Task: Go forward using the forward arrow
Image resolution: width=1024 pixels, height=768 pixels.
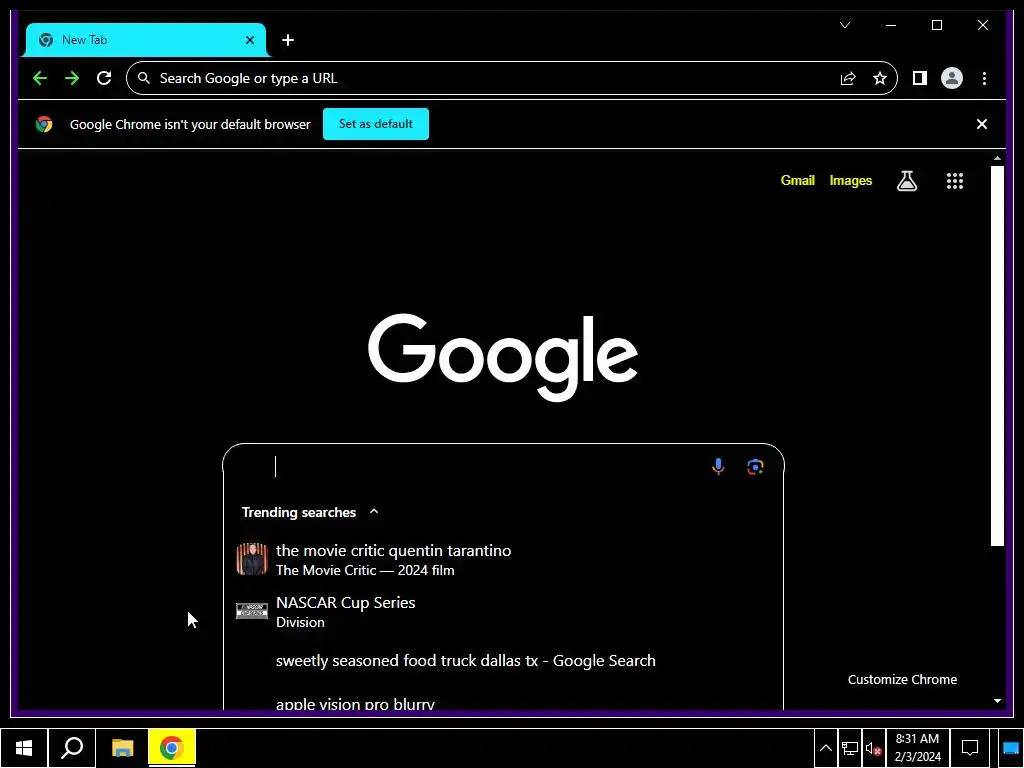Action: click(72, 78)
